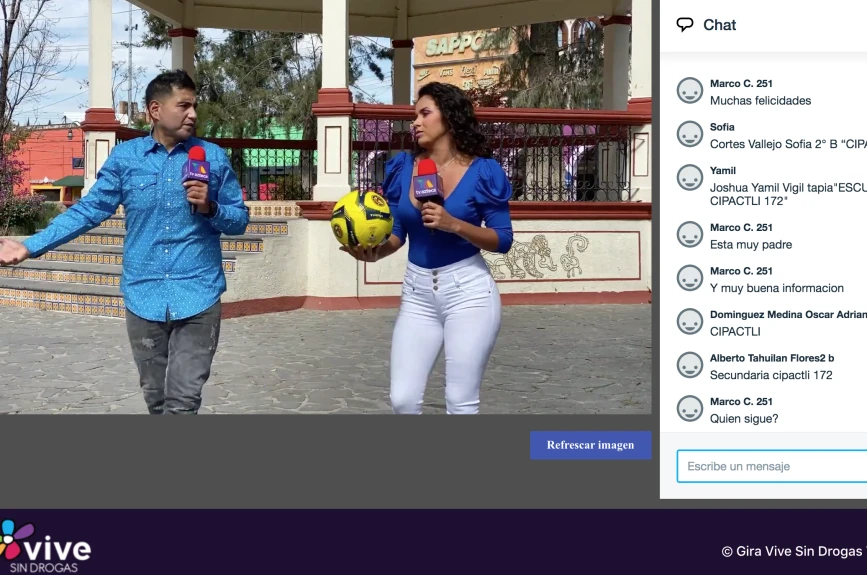Focus the Escribe un mensaje input field
Image resolution: width=867 pixels, height=575 pixels.
772,466
